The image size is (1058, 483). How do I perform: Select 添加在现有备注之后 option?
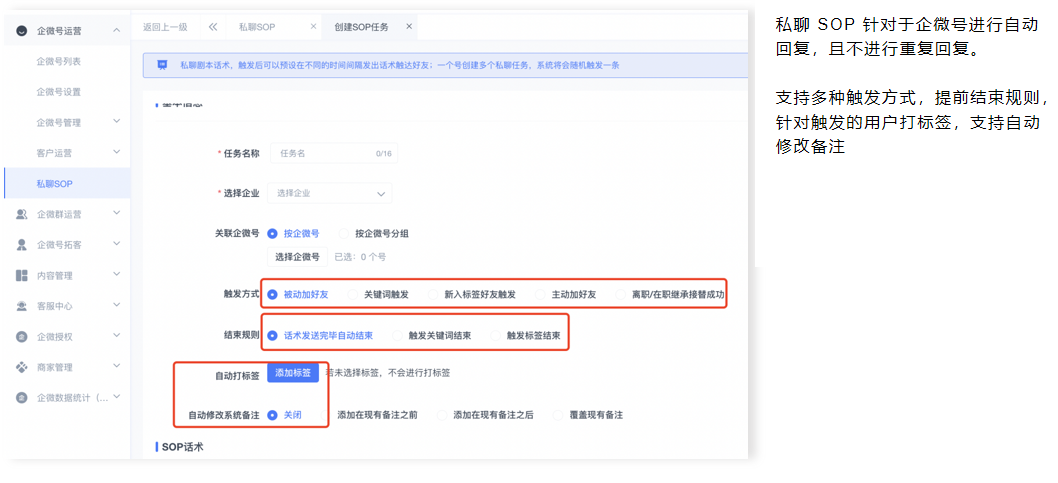pyautogui.click(x=442, y=416)
